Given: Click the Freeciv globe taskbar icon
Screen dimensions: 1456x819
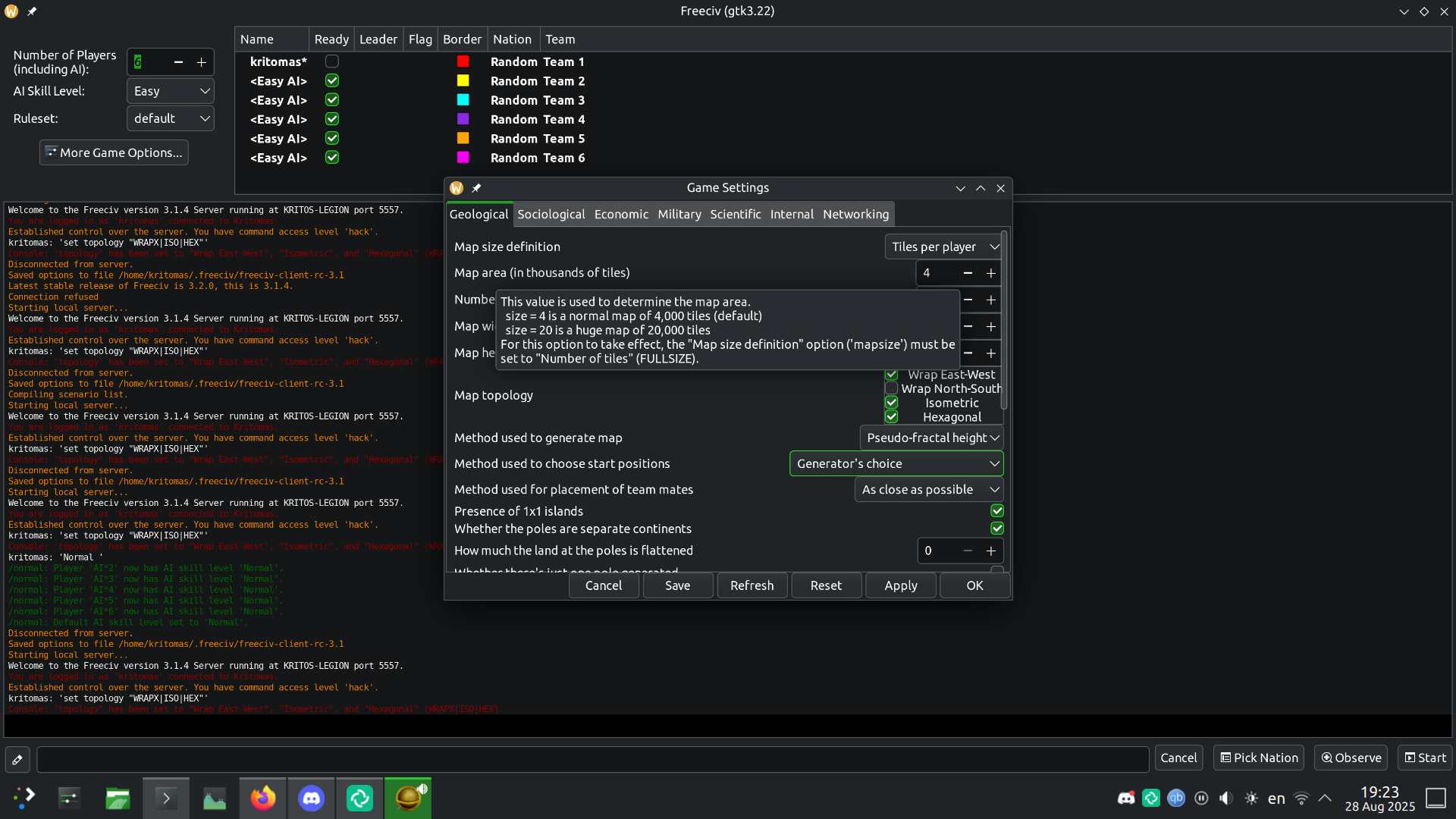Looking at the screenshot, I should [408, 799].
